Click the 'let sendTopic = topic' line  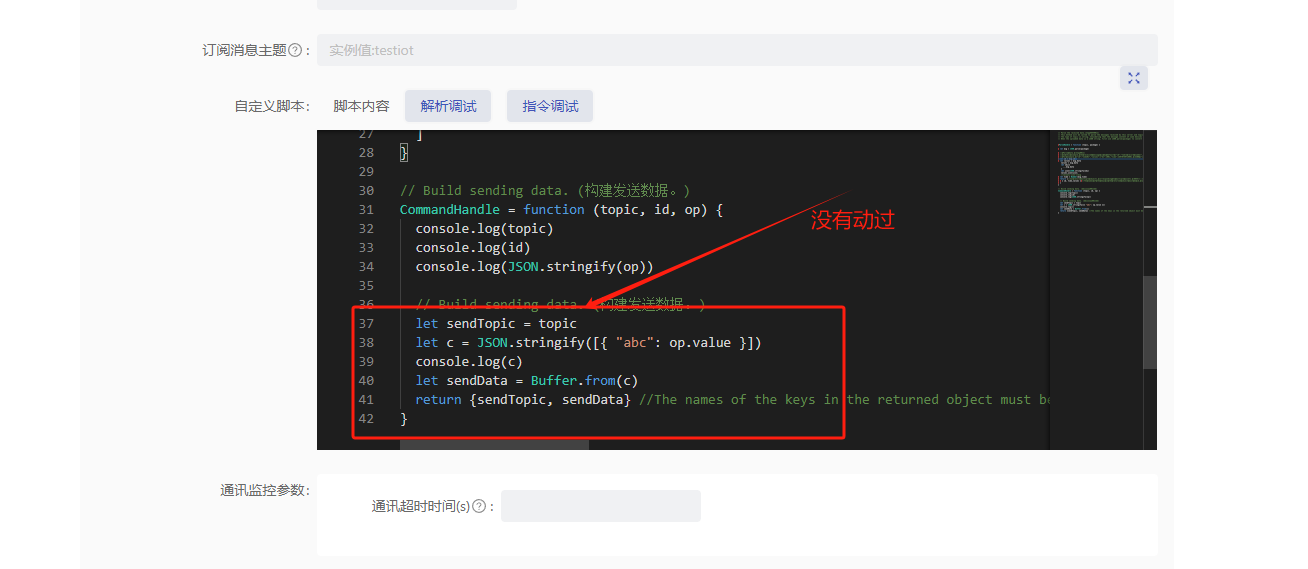click(496, 323)
